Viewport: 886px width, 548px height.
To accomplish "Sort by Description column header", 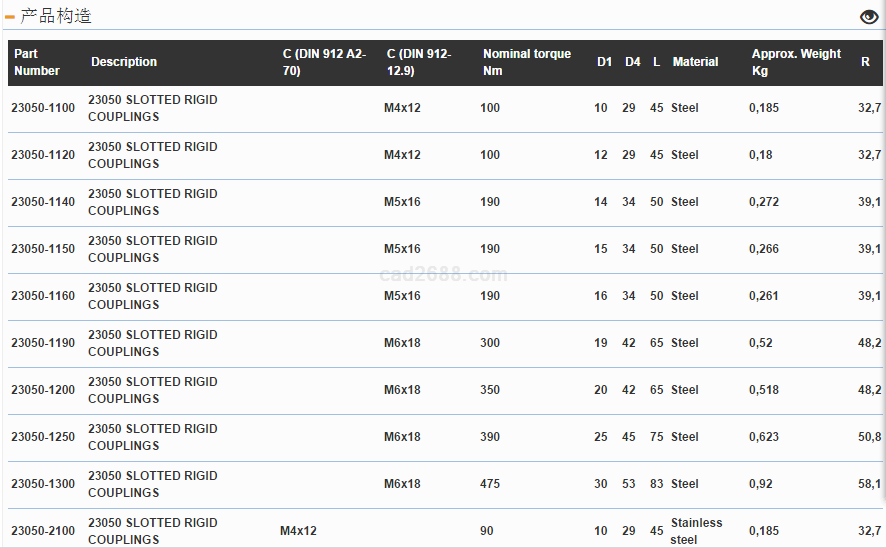I will point(124,62).
